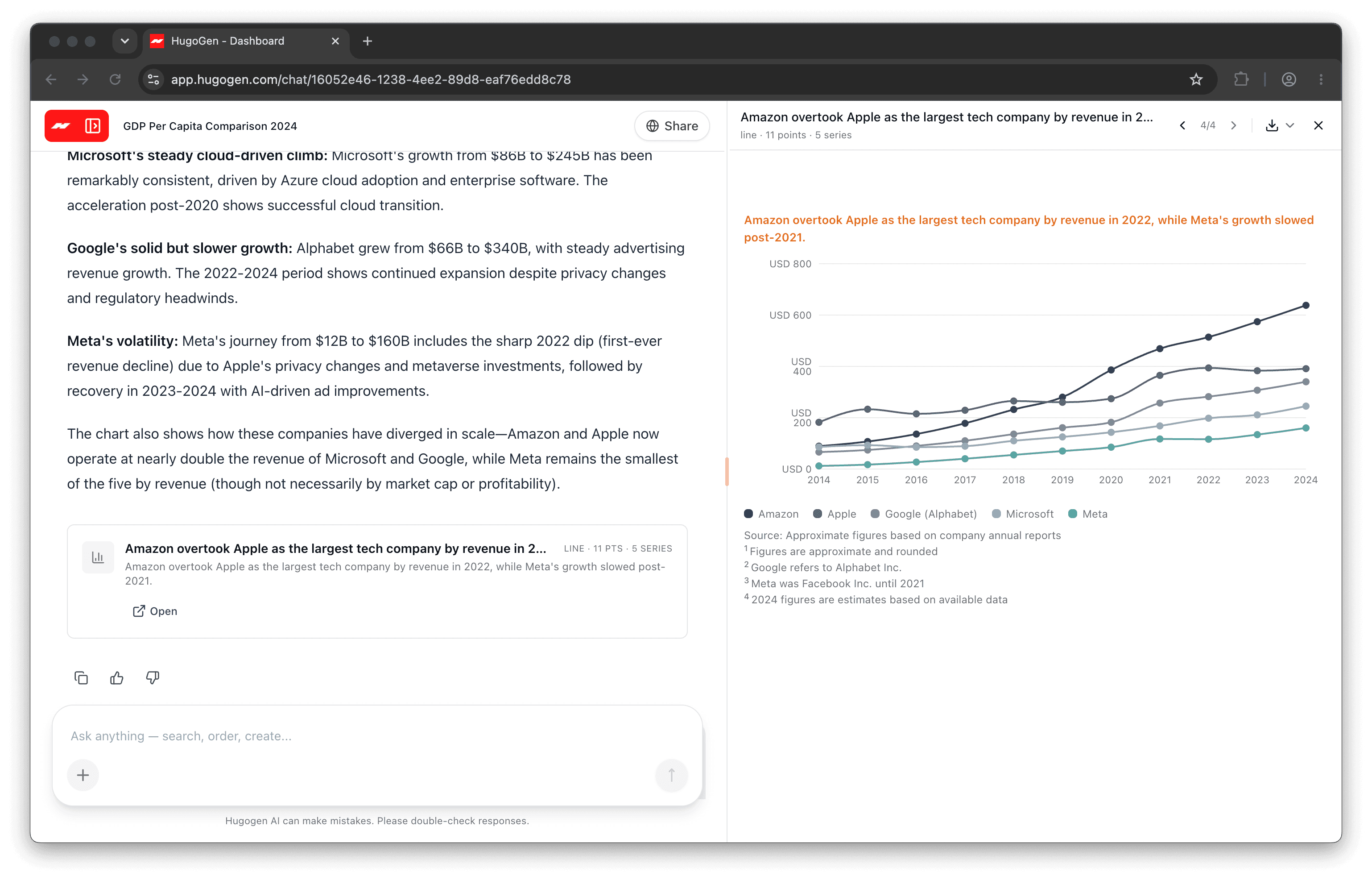Go to previous chart arrow

(1182, 126)
